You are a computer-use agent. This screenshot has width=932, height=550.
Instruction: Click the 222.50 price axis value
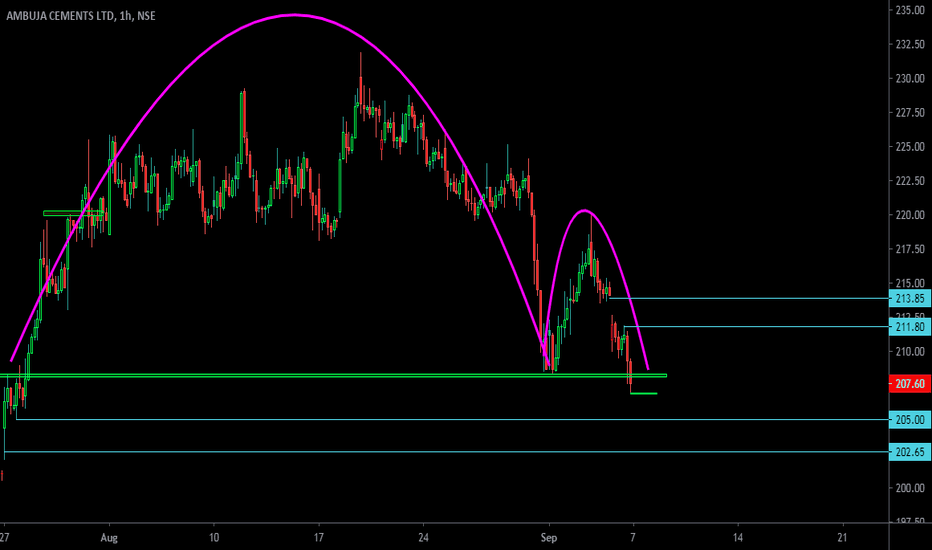[910, 181]
